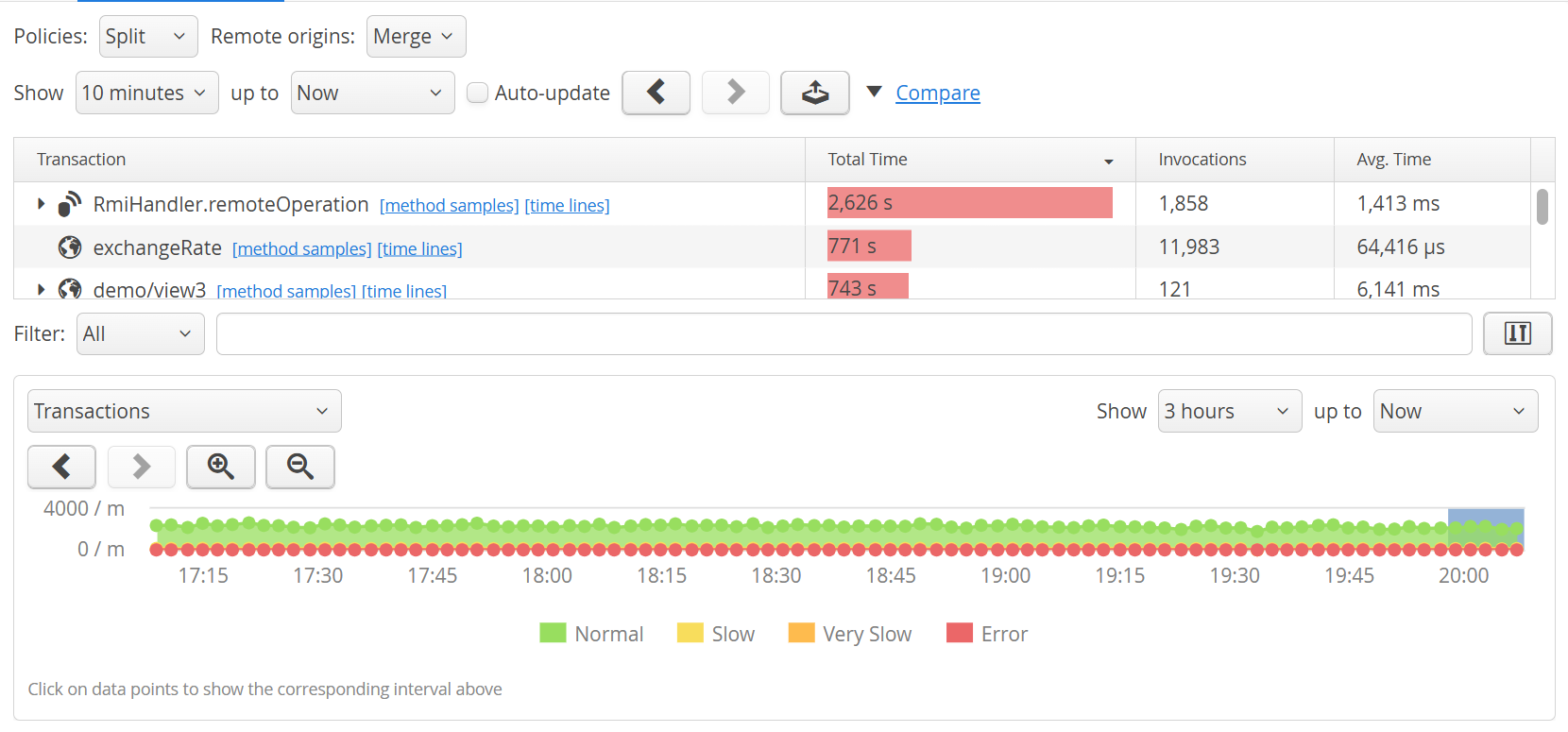Sort by the Invocations column header
The width and height of the screenshot is (1568, 732).
pyautogui.click(x=1235, y=160)
